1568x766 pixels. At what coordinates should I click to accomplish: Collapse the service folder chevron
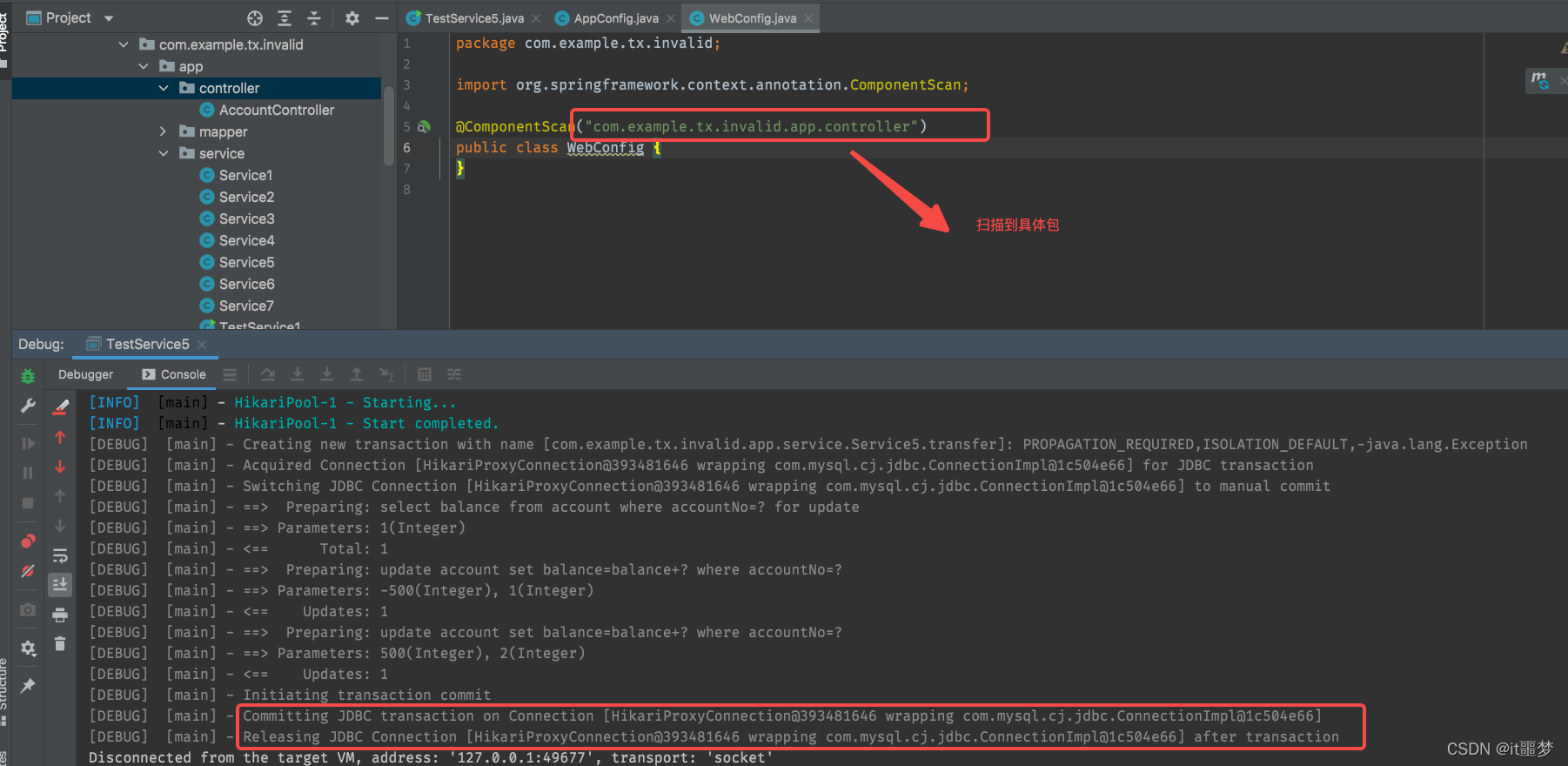(x=164, y=153)
